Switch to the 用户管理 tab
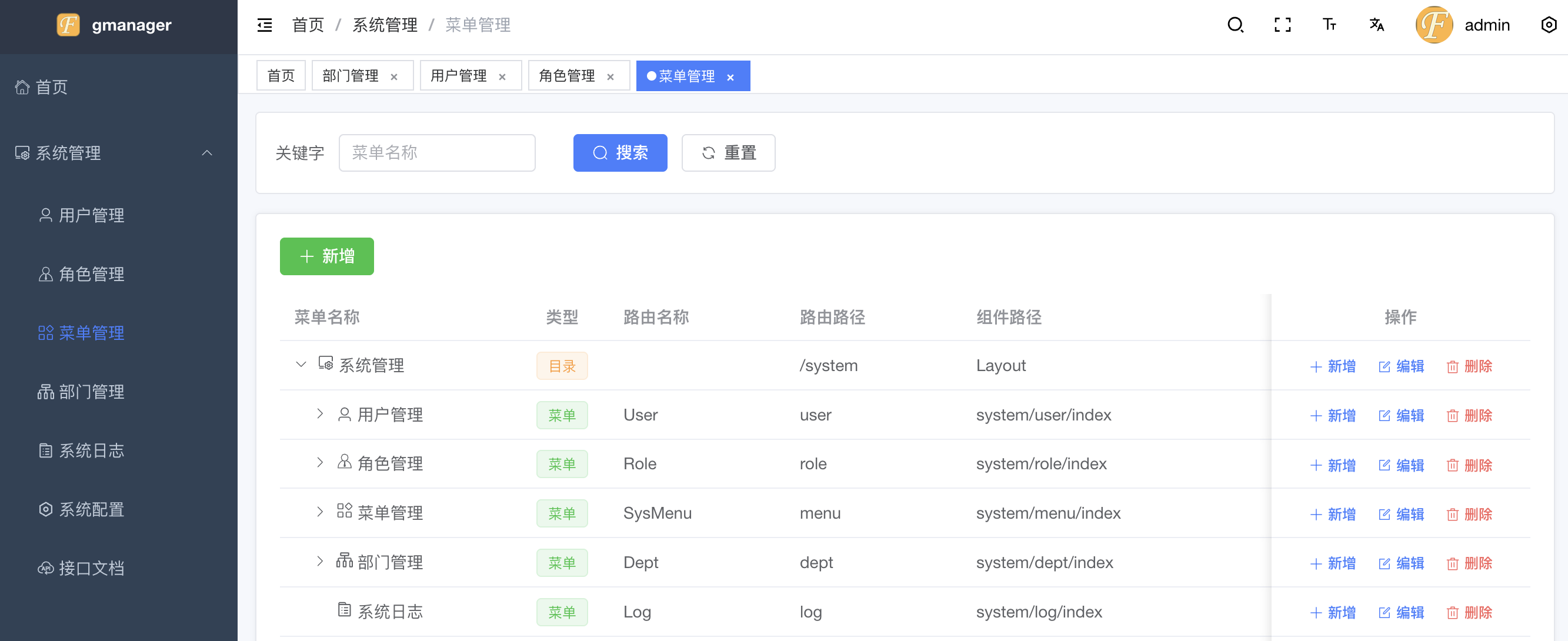1568x641 pixels. click(x=458, y=76)
